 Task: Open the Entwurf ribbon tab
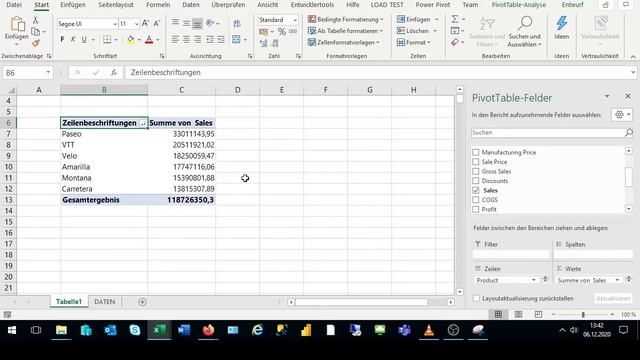[x=572, y=5]
